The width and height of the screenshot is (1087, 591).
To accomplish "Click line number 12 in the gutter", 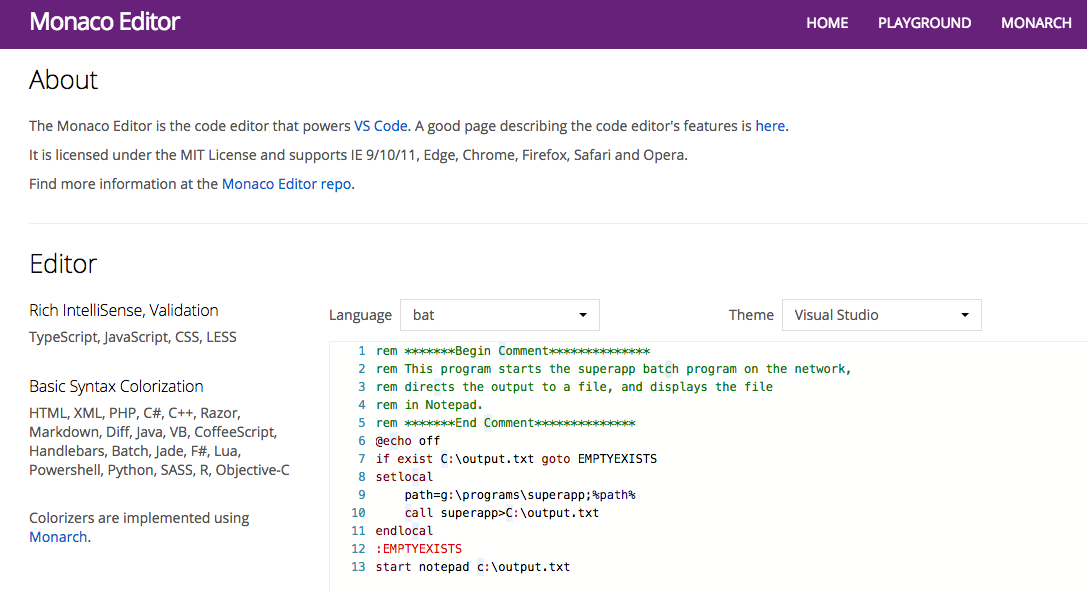I will [x=358, y=549].
